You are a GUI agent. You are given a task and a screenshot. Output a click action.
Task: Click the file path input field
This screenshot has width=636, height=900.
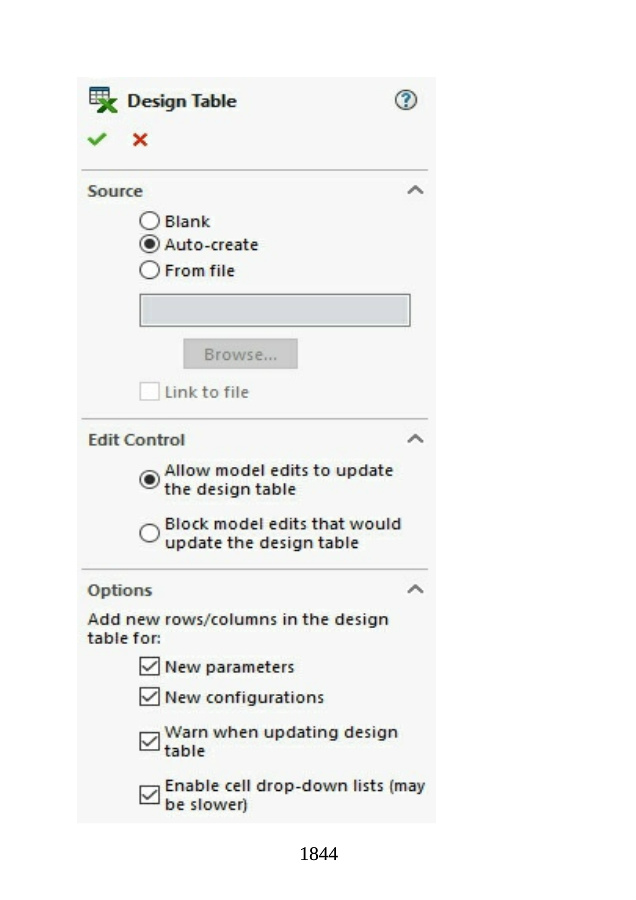[274, 310]
